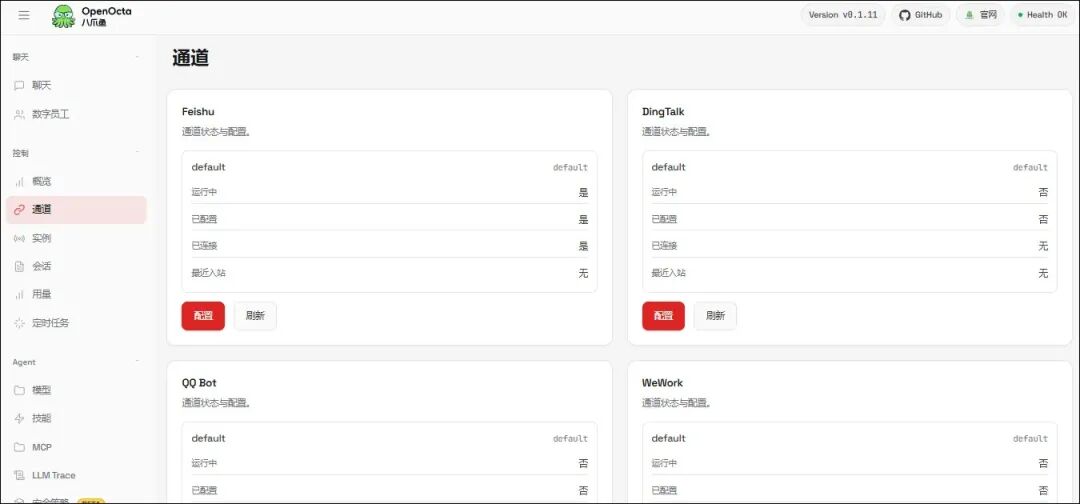Click DingTalk 已配置 status row
The height and width of the screenshot is (504, 1080).
click(x=850, y=220)
